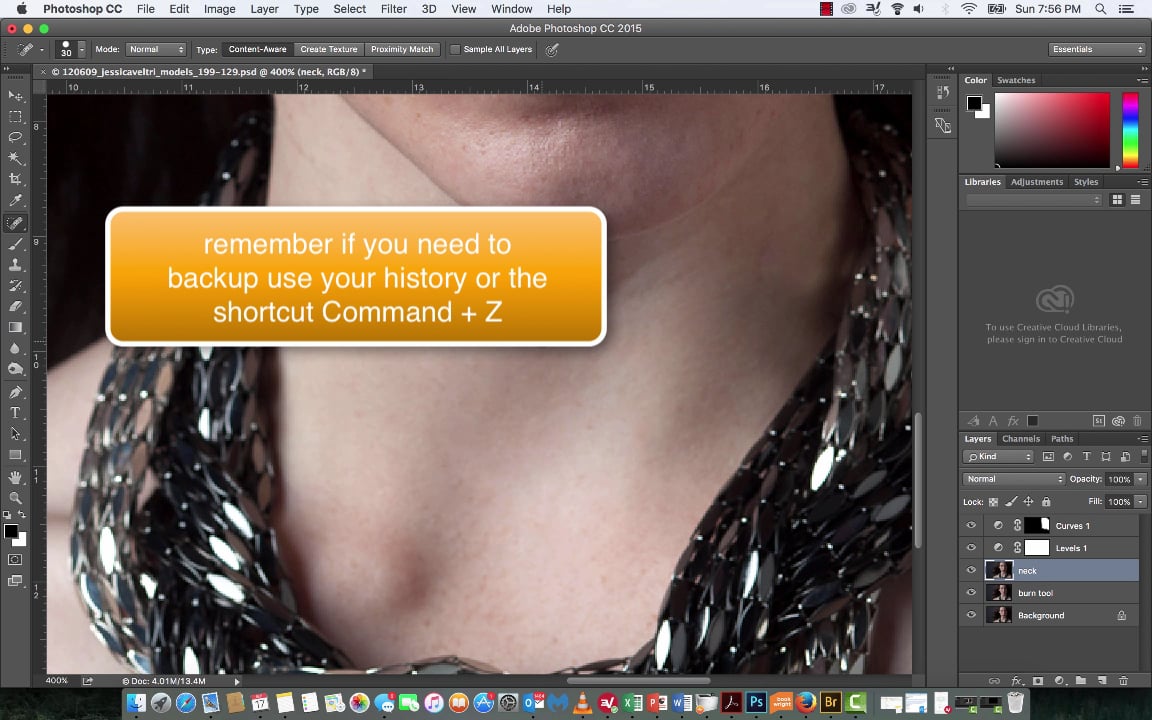
Task: Hide the Levels 1 layer
Action: click(971, 548)
